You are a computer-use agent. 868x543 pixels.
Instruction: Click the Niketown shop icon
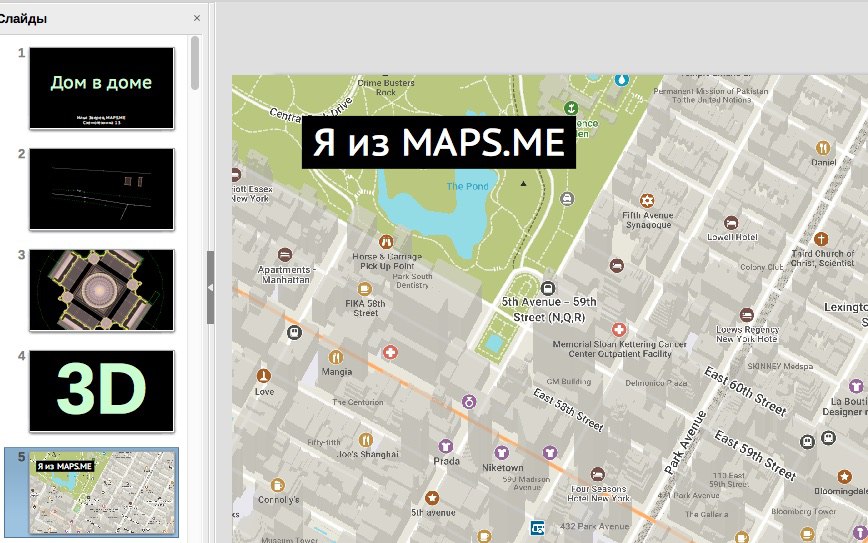coord(502,453)
